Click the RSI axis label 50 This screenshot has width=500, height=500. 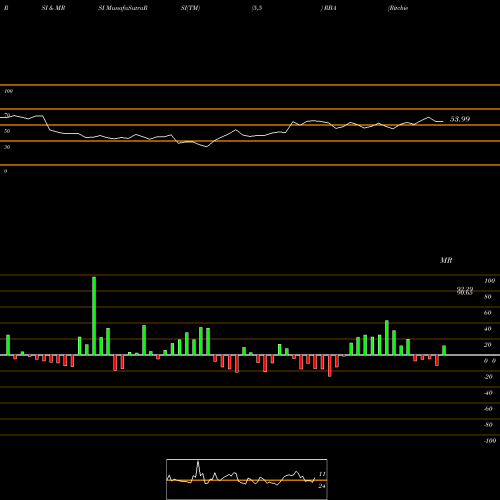click(7, 131)
